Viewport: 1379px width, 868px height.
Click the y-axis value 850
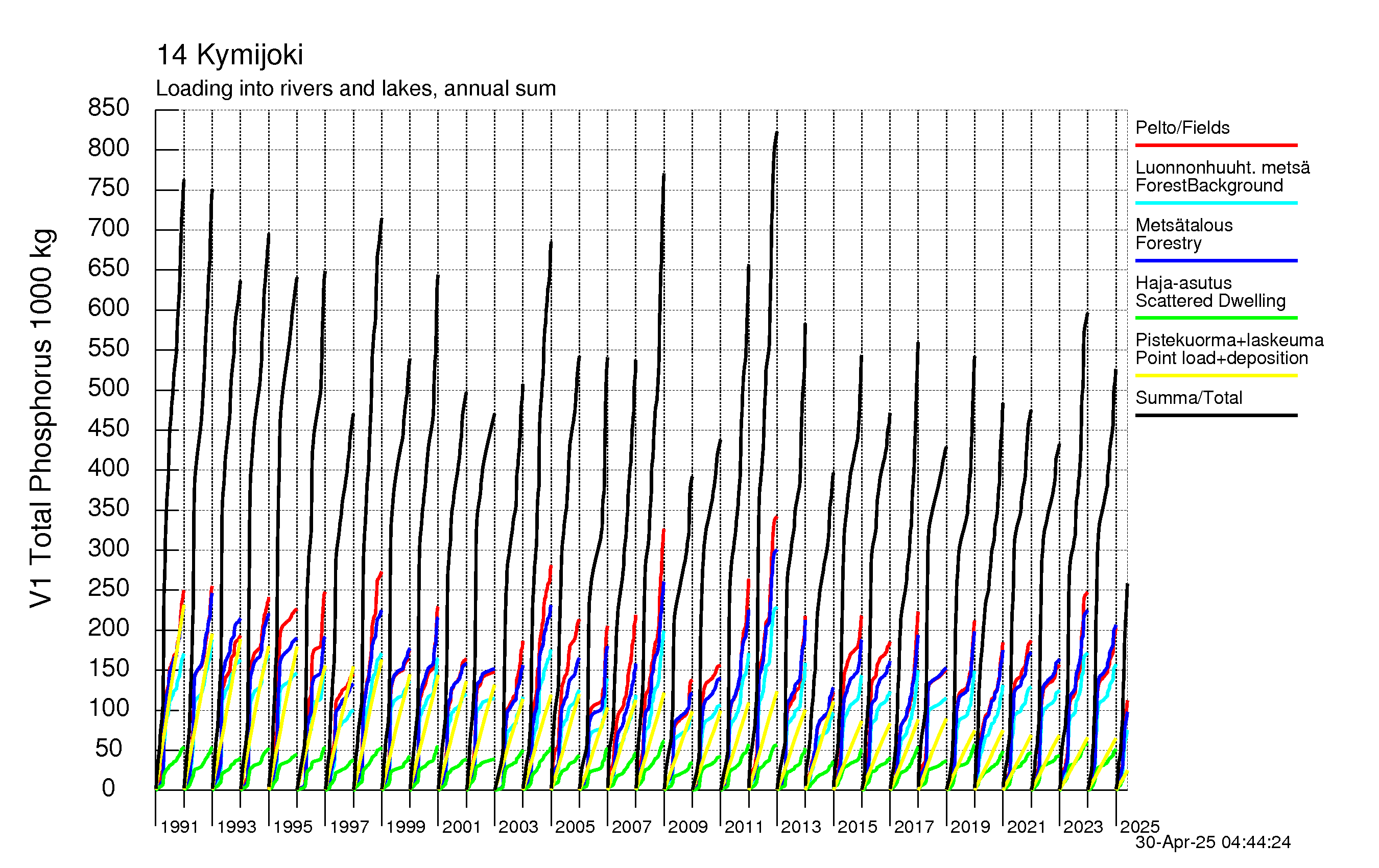click(x=108, y=108)
